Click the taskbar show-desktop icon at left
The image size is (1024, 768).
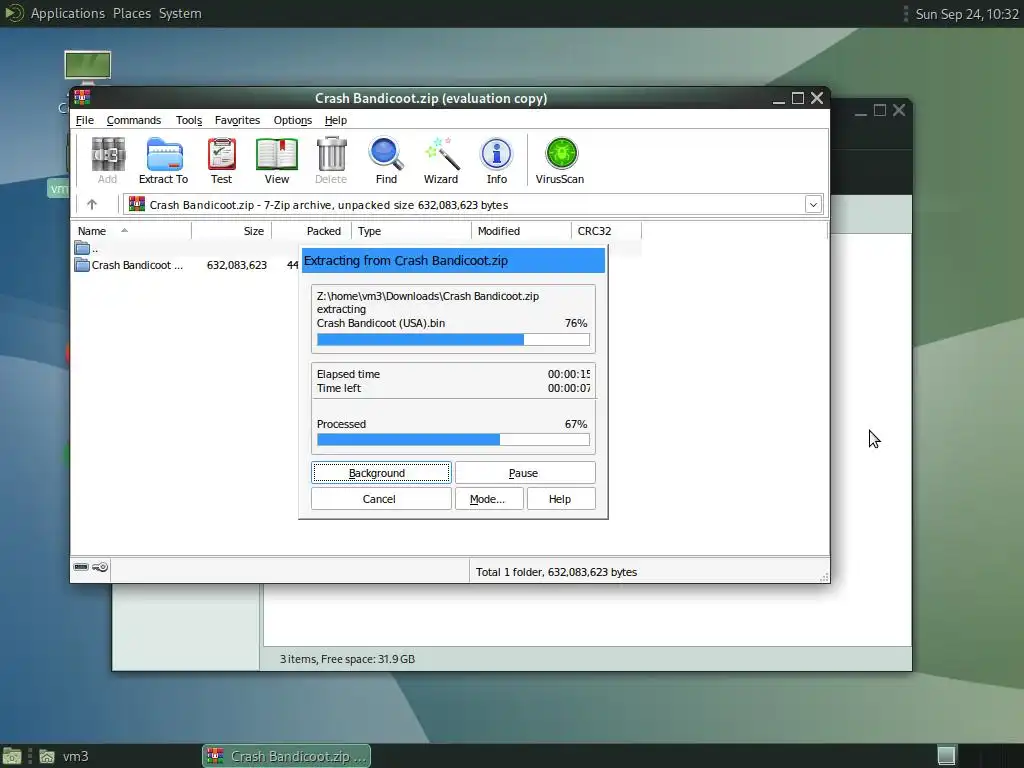pyautogui.click(x=12, y=756)
